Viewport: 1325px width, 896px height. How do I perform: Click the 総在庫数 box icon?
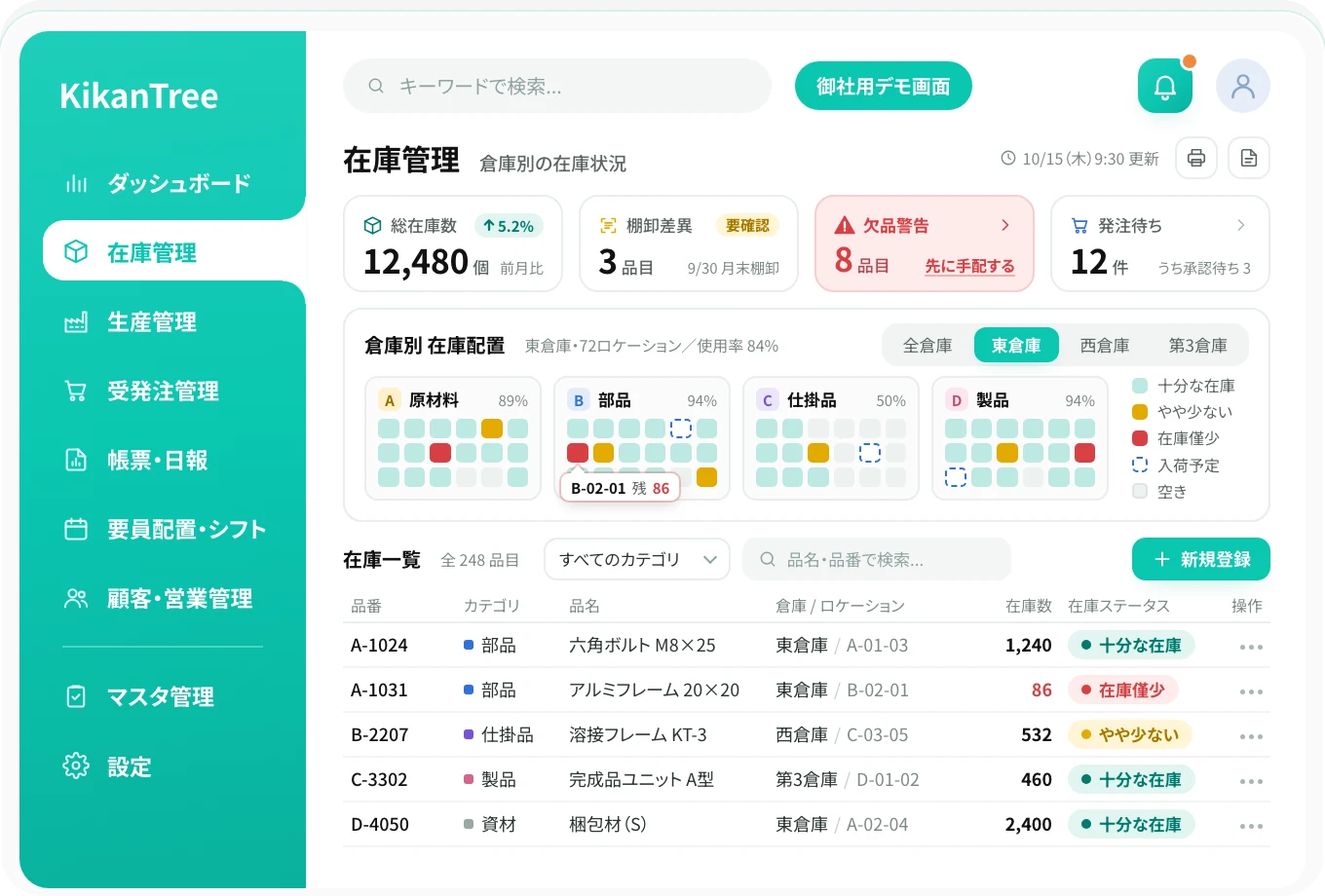point(372,226)
